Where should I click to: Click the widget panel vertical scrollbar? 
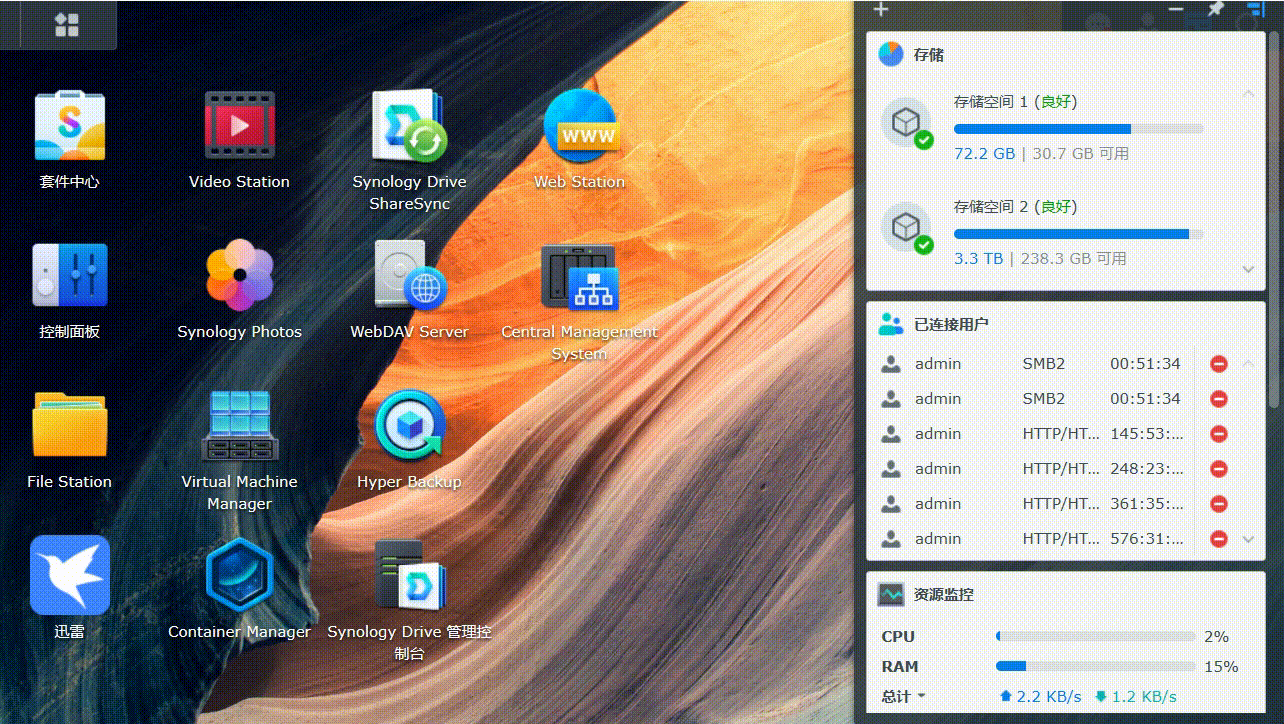(x=1275, y=220)
